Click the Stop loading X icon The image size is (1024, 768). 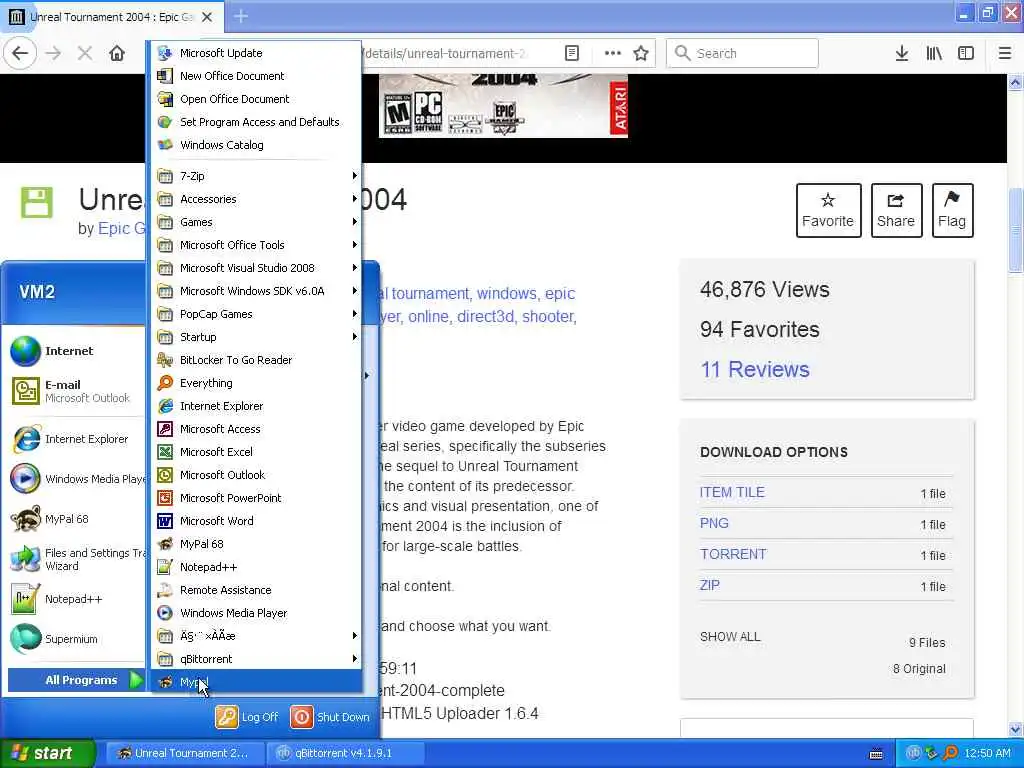[x=85, y=53]
